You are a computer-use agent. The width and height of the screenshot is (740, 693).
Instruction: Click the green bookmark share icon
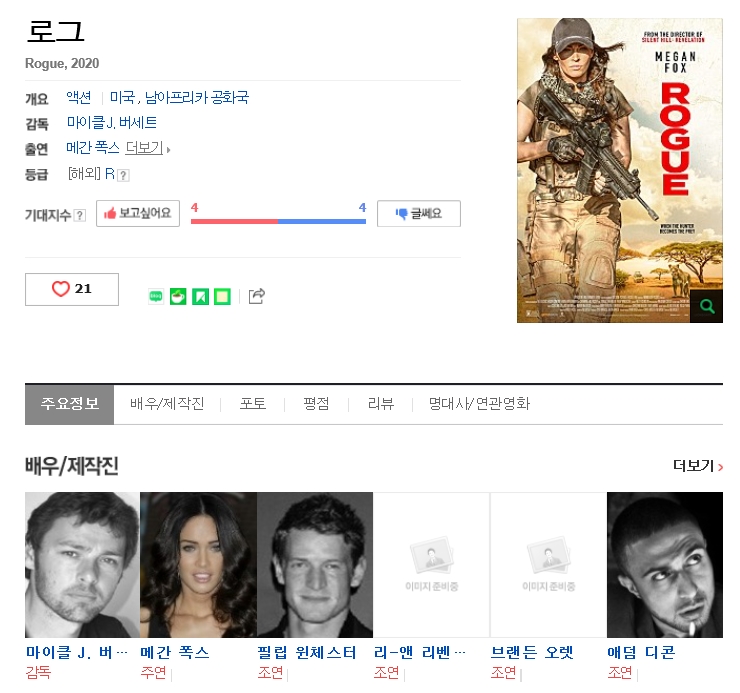(x=200, y=296)
